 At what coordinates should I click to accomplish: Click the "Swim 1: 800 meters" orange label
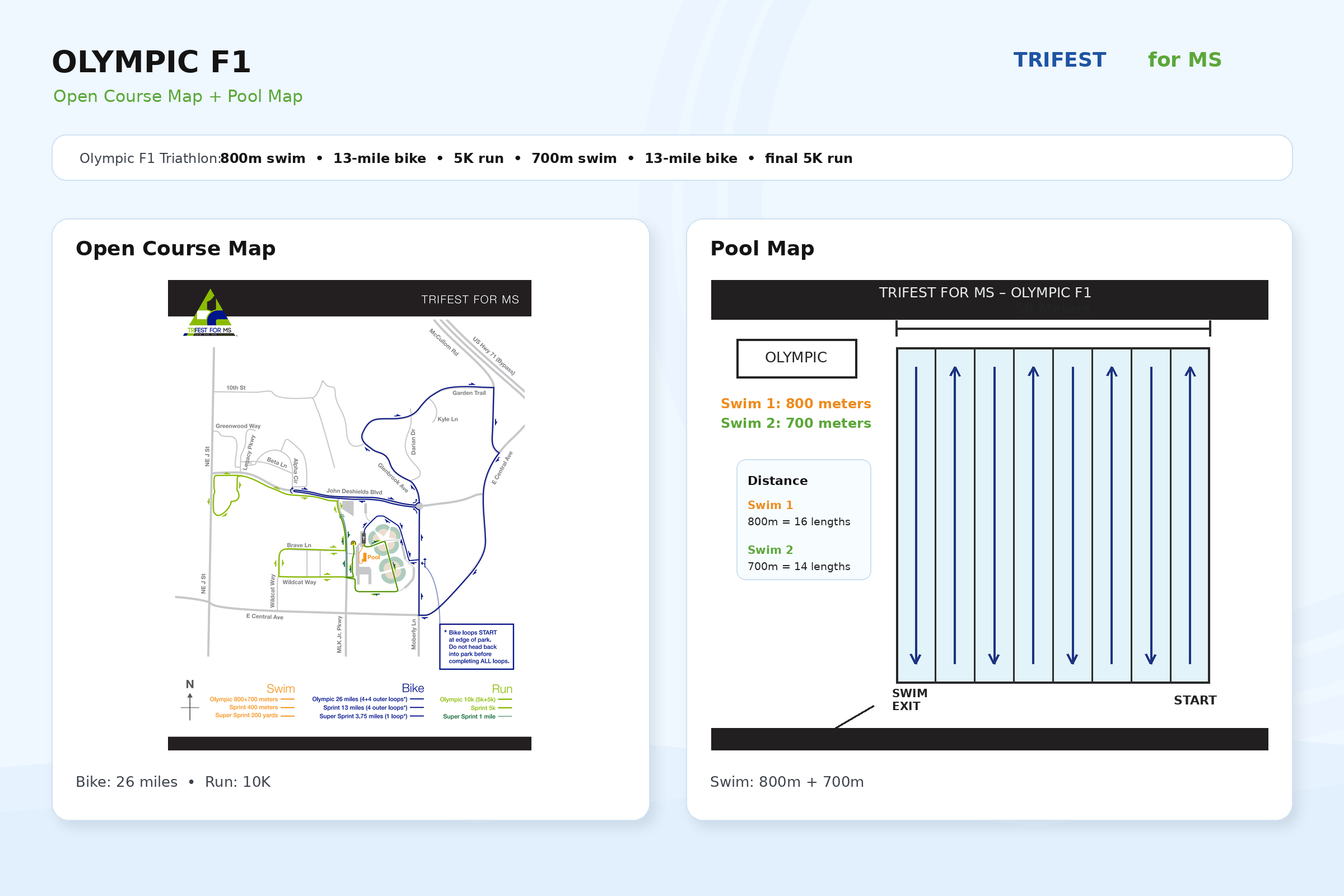[x=796, y=403]
